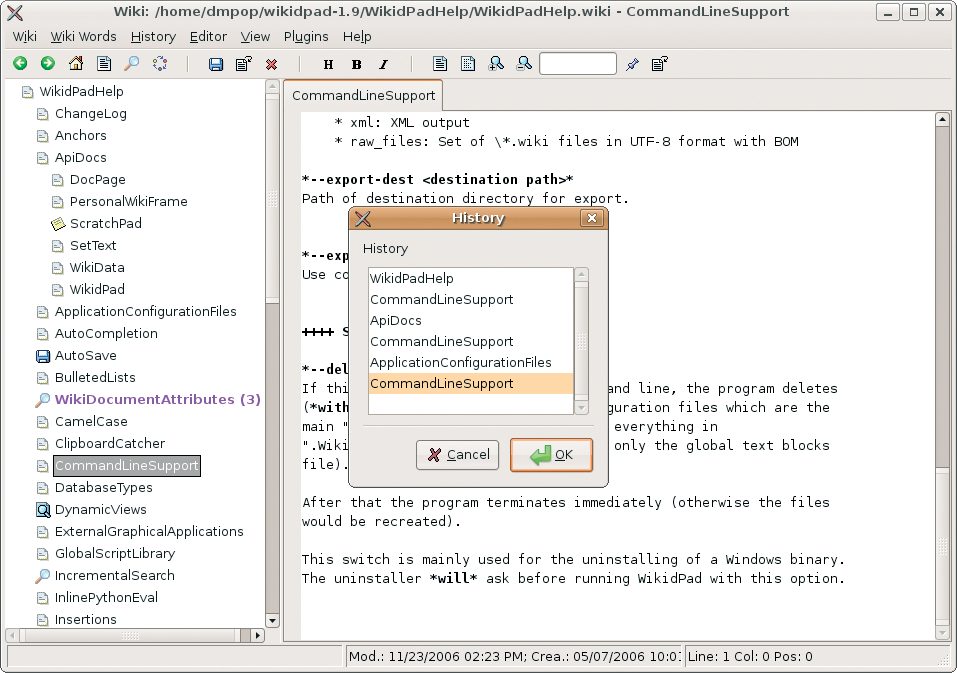Select WikiData in the tree

[97, 268]
